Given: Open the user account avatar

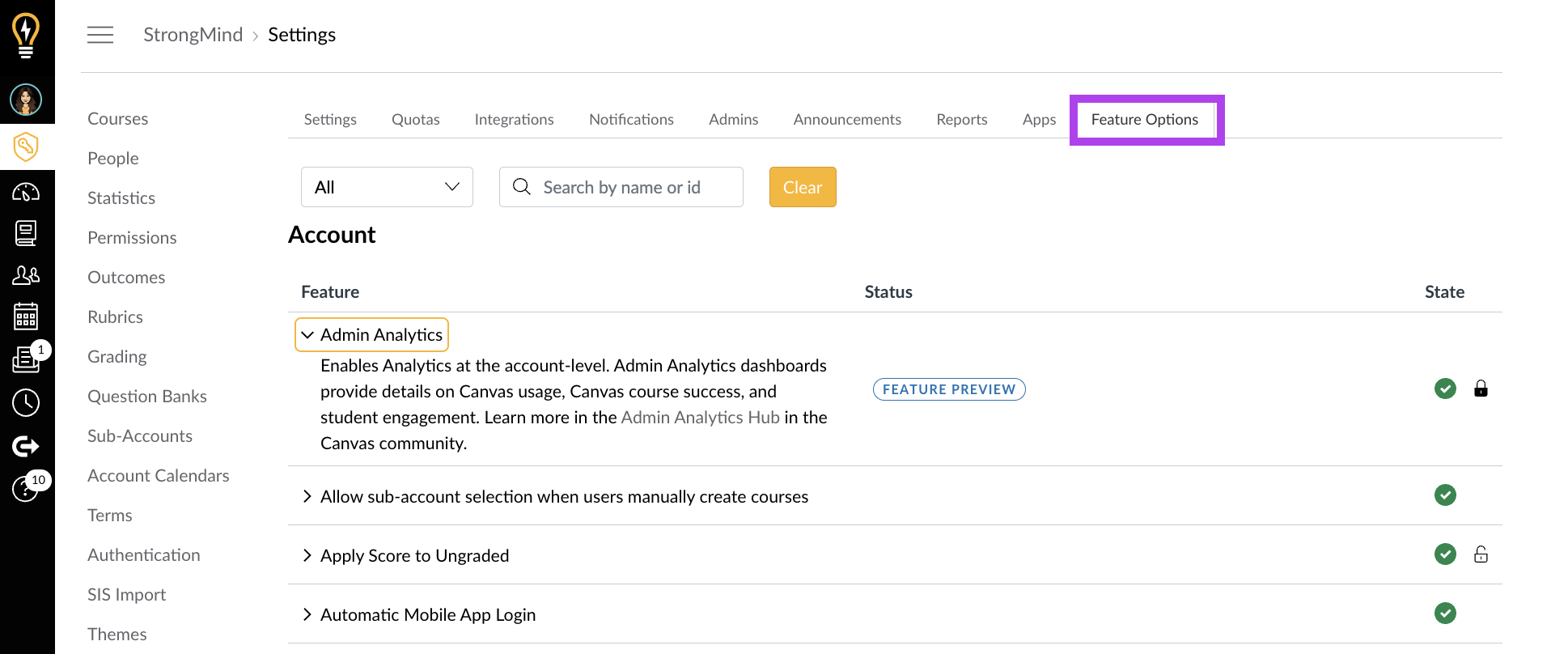Looking at the screenshot, I should (26, 100).
